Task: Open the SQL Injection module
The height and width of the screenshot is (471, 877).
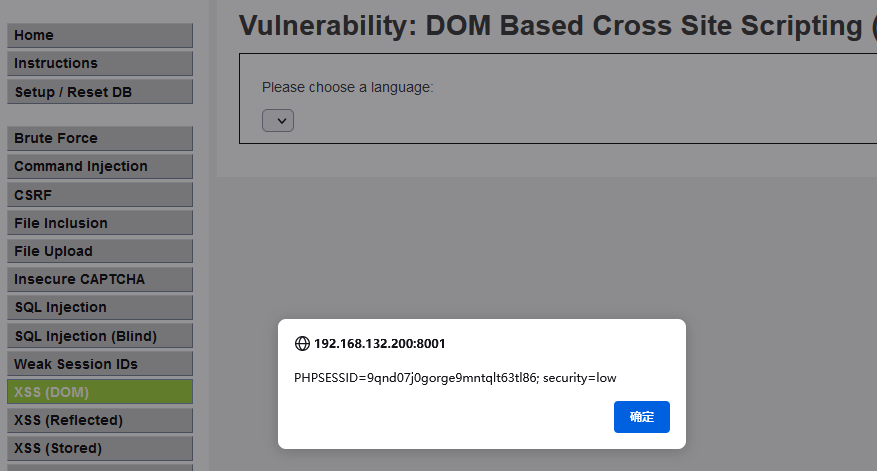Action: pos(99,307)
